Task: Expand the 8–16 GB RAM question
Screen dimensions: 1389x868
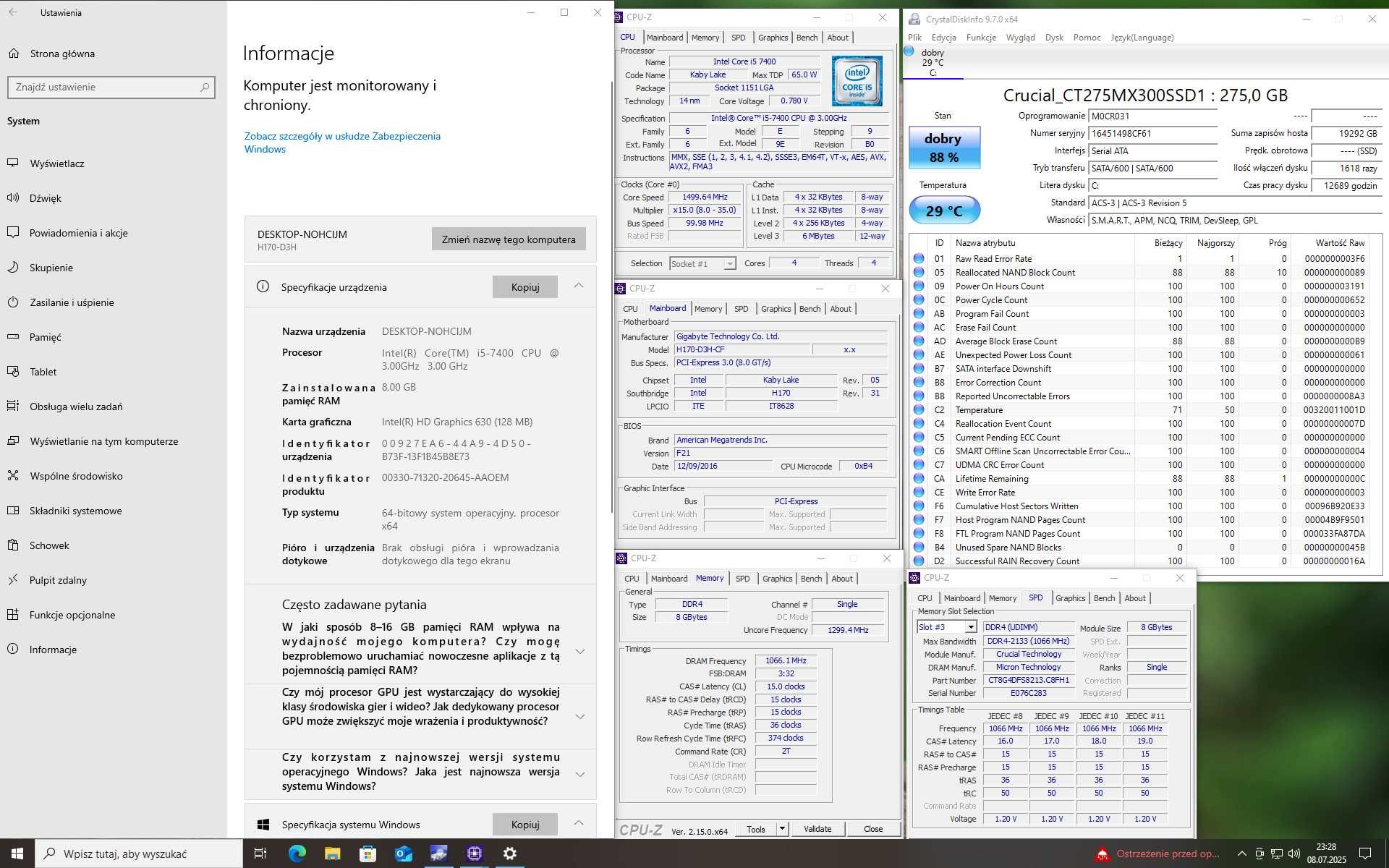Action: click(580, 651)
